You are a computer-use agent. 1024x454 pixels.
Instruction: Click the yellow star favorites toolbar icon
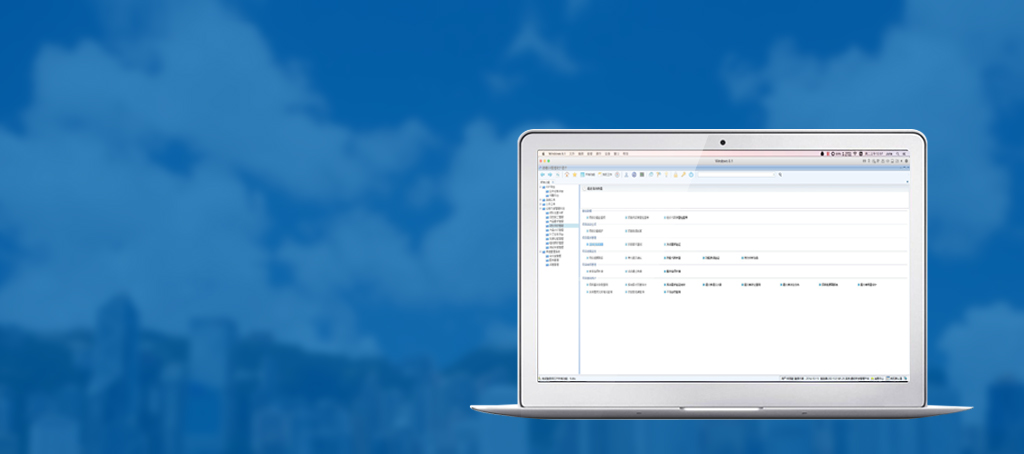(x=574, y=174)
